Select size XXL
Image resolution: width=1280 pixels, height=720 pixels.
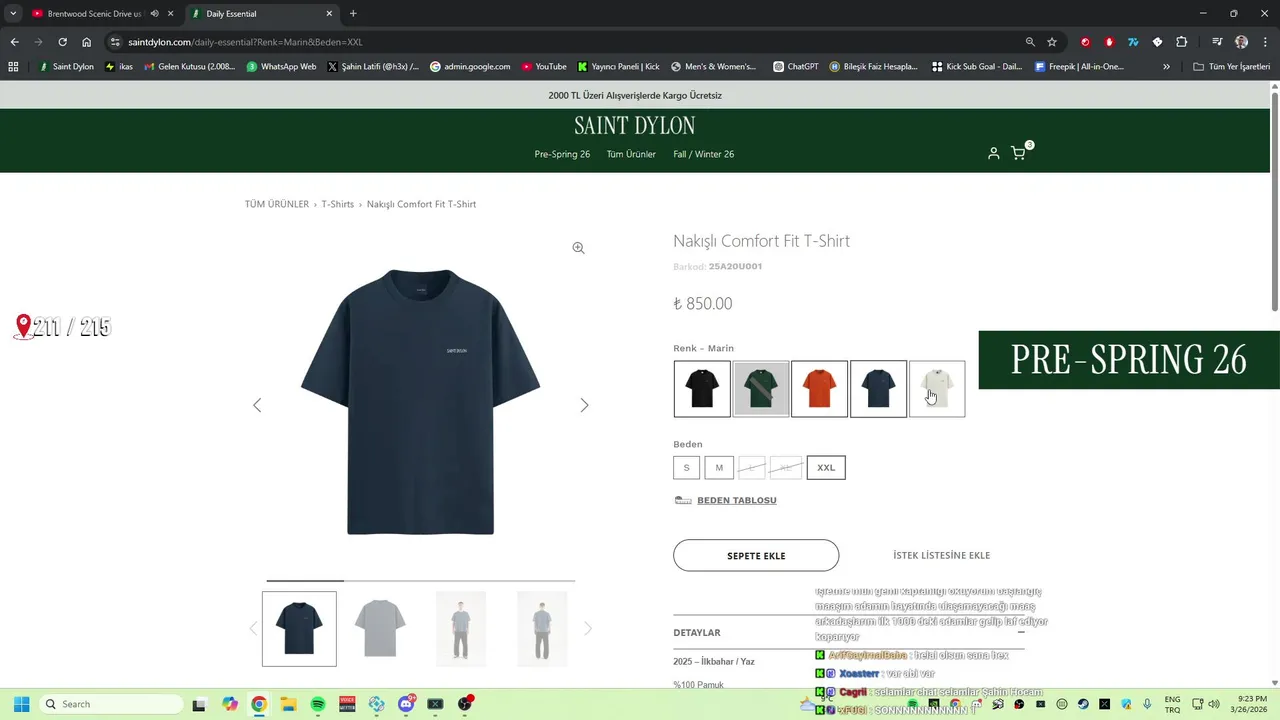826,467
